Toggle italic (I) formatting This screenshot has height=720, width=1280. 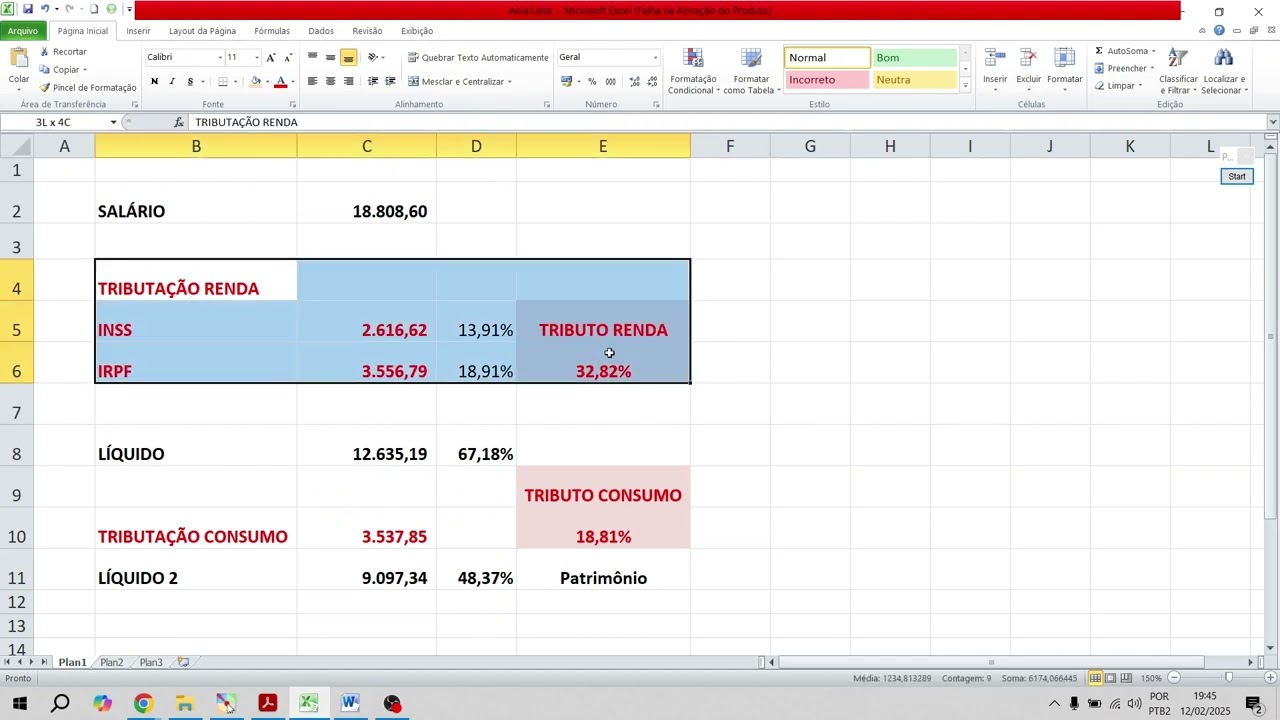coord(172,81)
